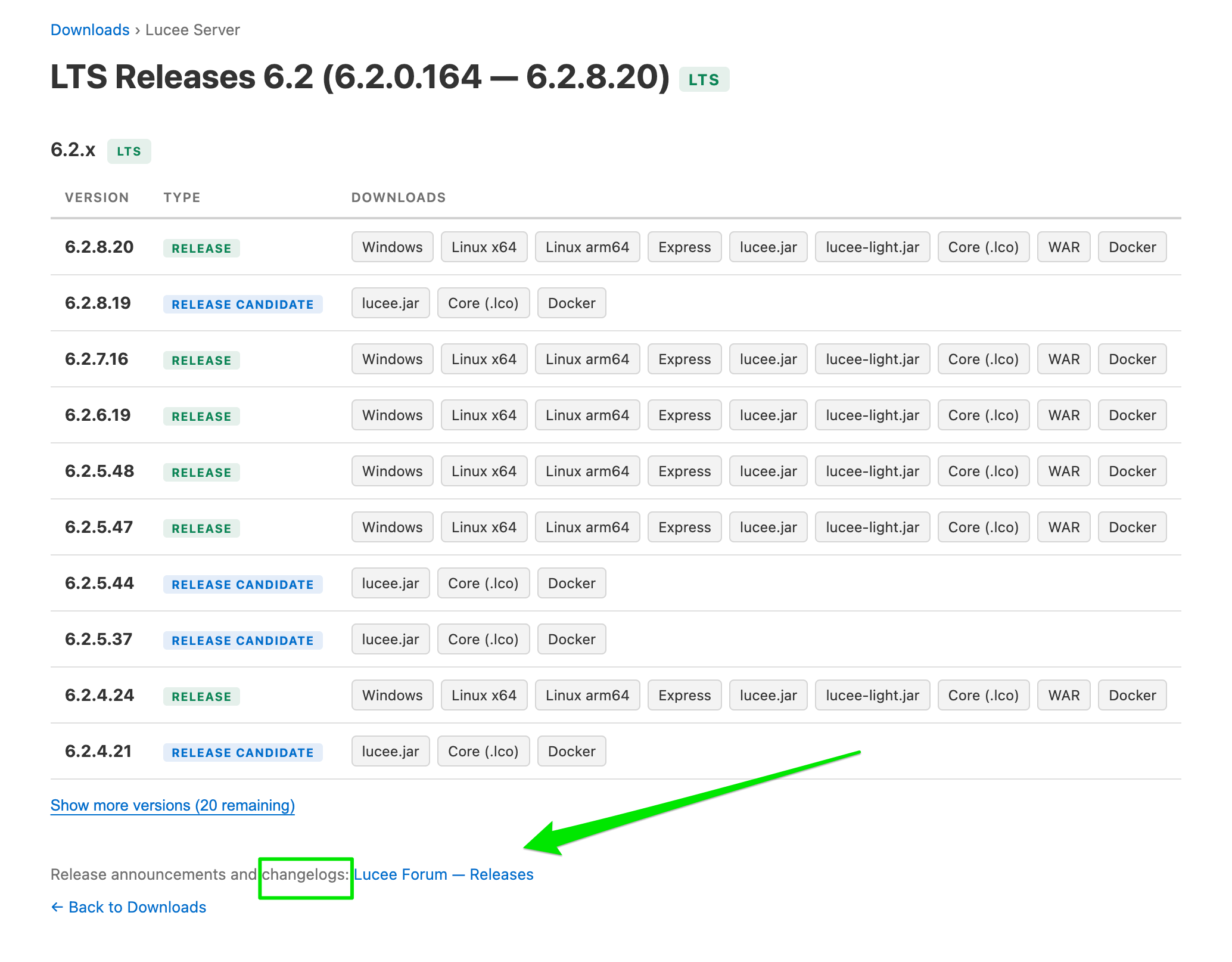Screen dimensions: 1232x962
Task: Download Core (.lco) for 6.2.5.37
Action: tap(484, 639)
